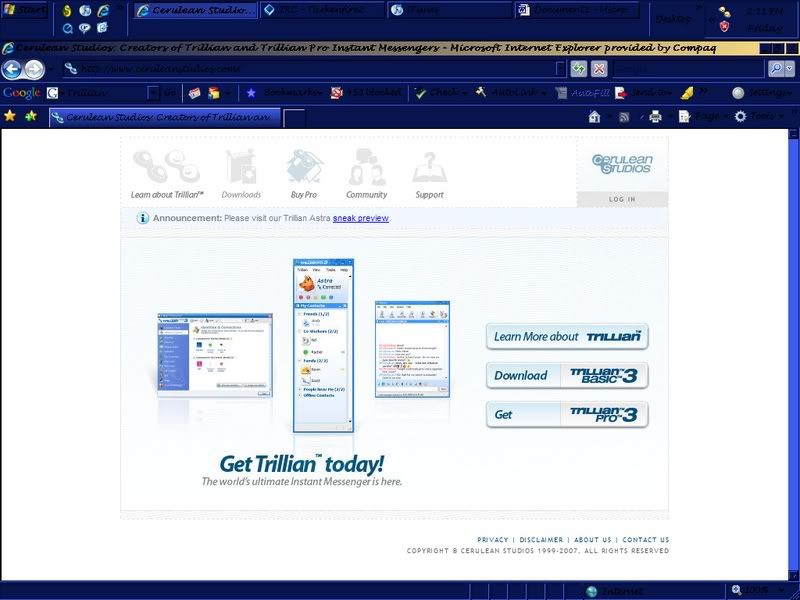800x600 pixels.
Task: Open Google toolbar Settings
Action: click(762, 93)
